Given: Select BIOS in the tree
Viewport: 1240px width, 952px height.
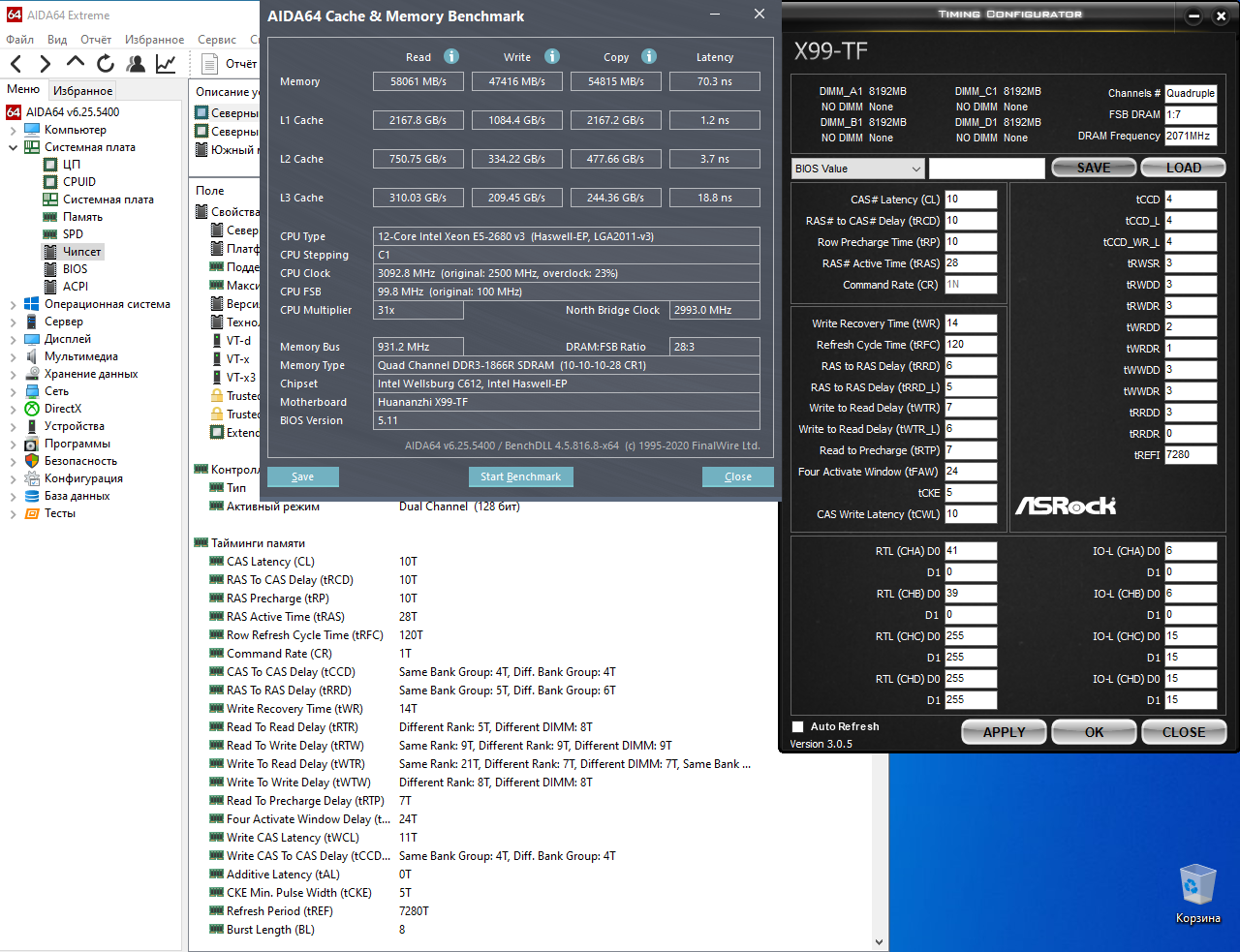Looking at the screenshot, I should pos(75,269).
